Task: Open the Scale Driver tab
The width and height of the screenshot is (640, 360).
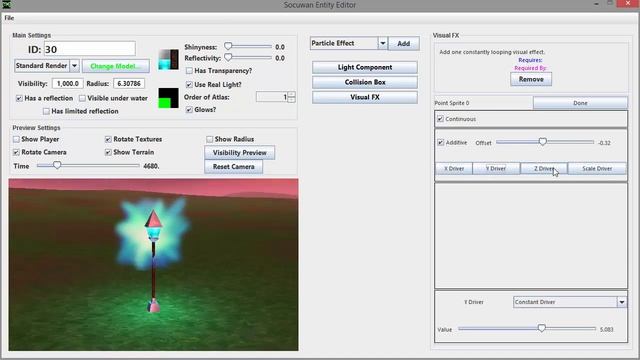Action: (597, 168)
